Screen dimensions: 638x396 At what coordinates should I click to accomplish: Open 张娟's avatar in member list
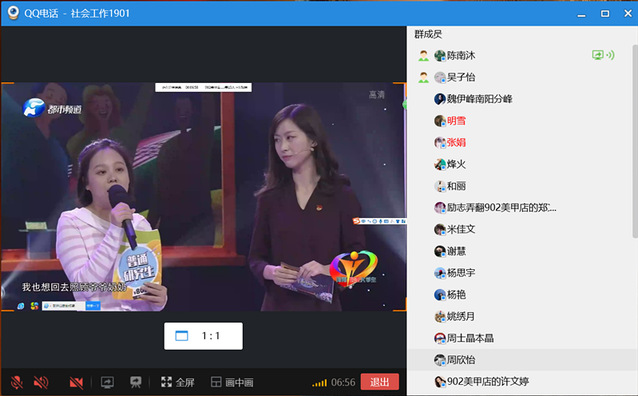point(440,142)
